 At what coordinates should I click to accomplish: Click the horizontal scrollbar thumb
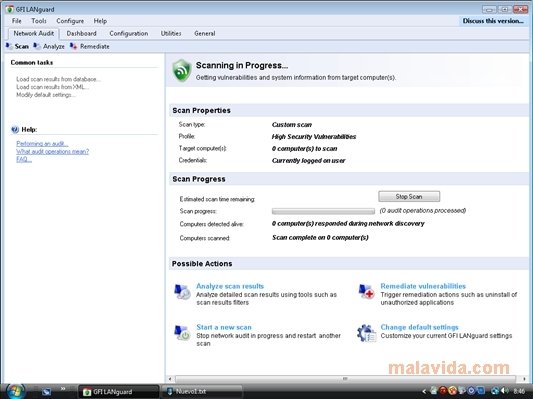[x=345, y=379]
